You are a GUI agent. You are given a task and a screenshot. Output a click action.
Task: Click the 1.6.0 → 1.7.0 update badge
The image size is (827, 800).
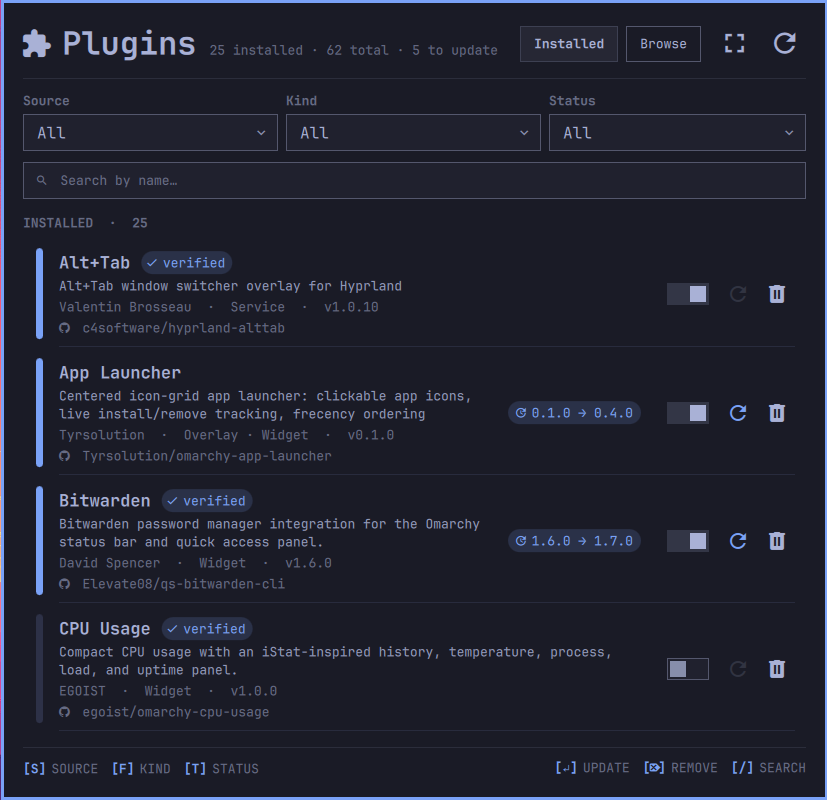click(574, 541)
